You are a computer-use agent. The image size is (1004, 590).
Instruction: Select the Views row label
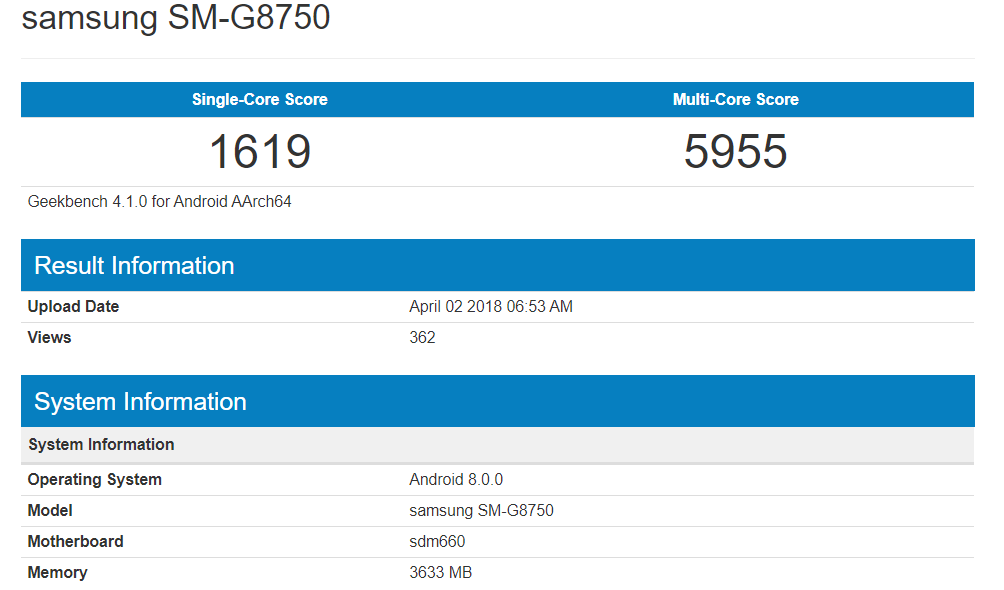pos(49,337)
